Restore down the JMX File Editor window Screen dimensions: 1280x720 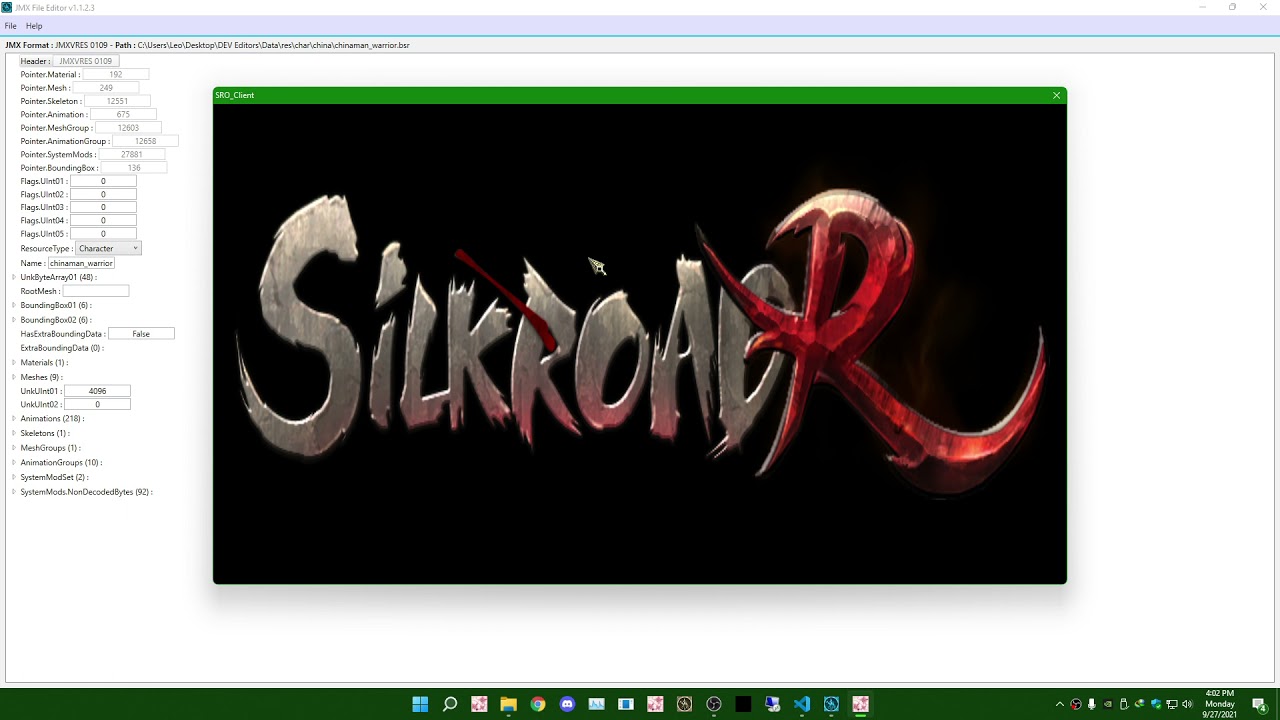pos(1232,7)
